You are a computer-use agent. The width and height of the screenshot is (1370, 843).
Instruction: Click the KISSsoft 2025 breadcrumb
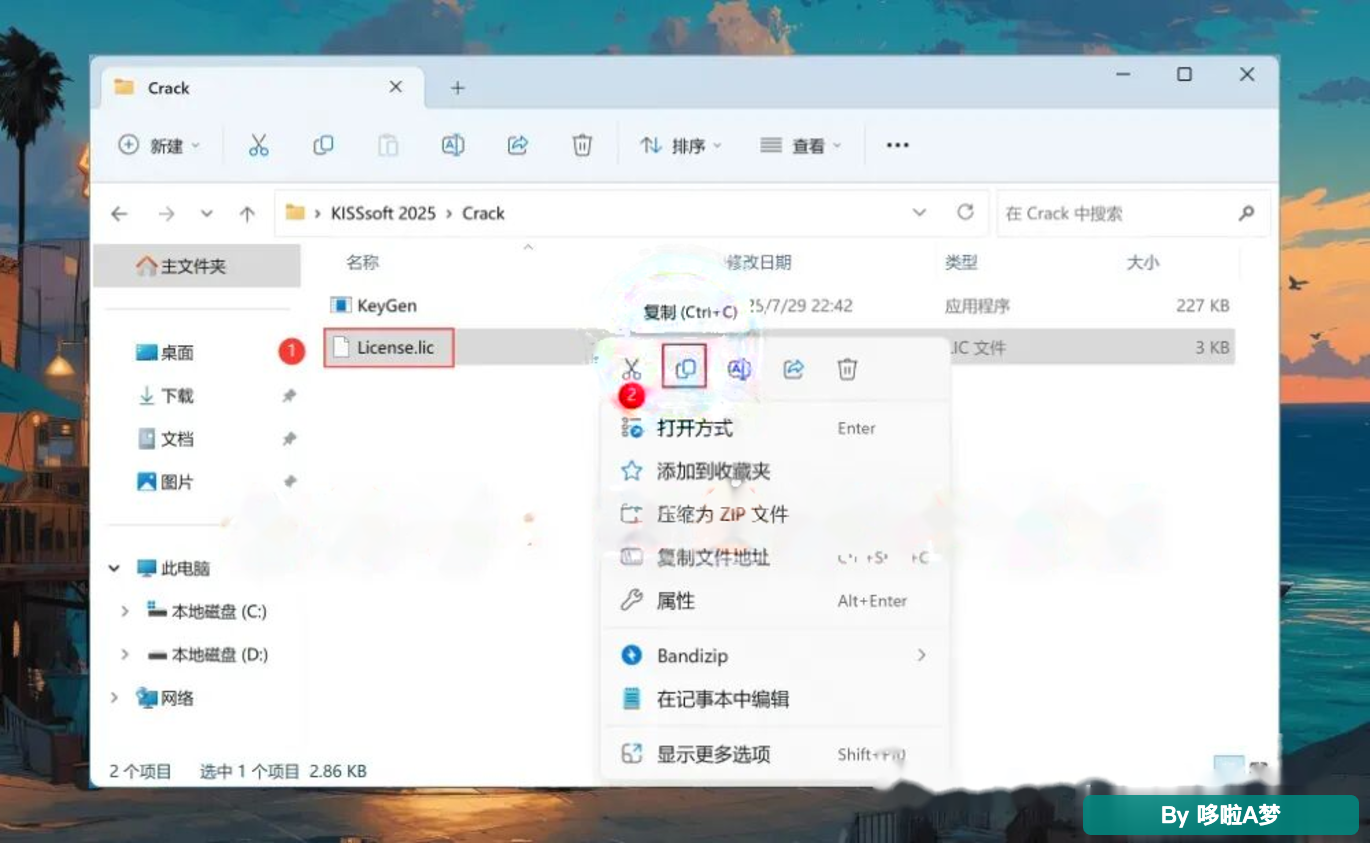pyautogui.click(x=382, y=213)
